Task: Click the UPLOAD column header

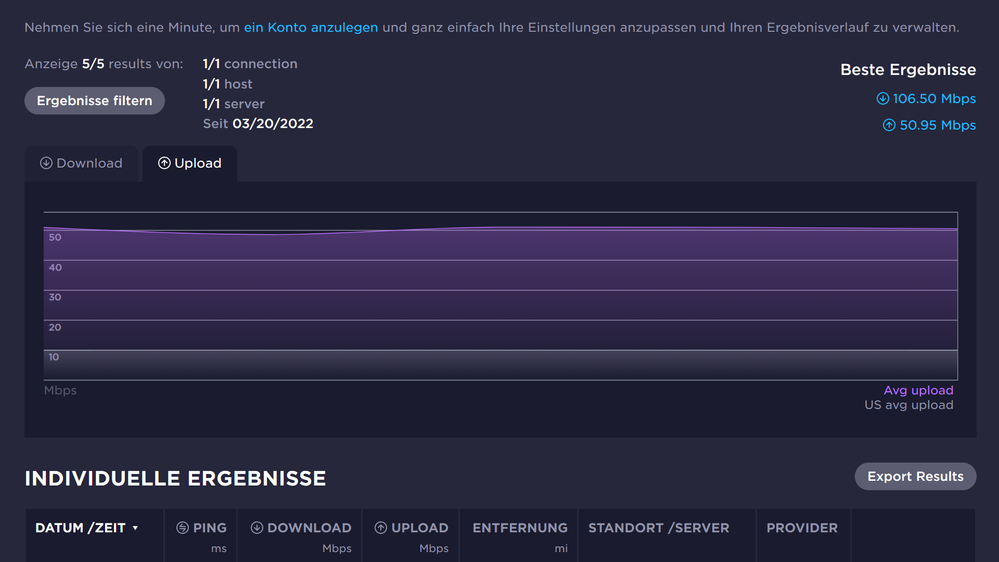Action: [x=411, y=536]
